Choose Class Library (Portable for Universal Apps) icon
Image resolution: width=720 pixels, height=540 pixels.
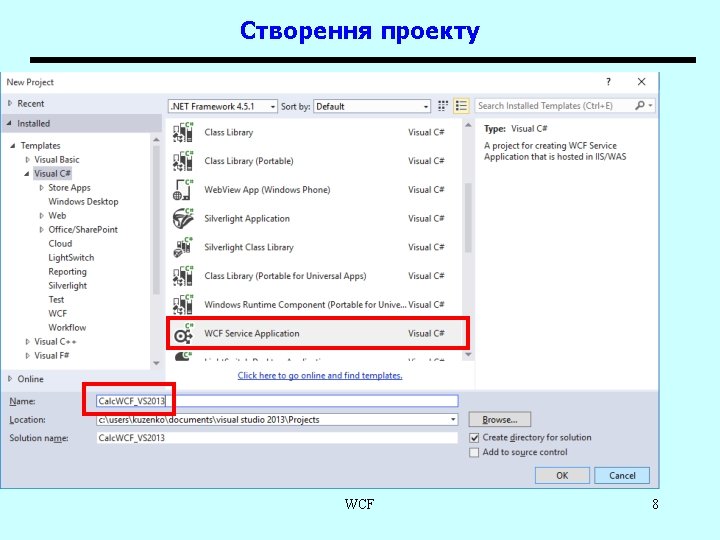(x=183, y=276)
